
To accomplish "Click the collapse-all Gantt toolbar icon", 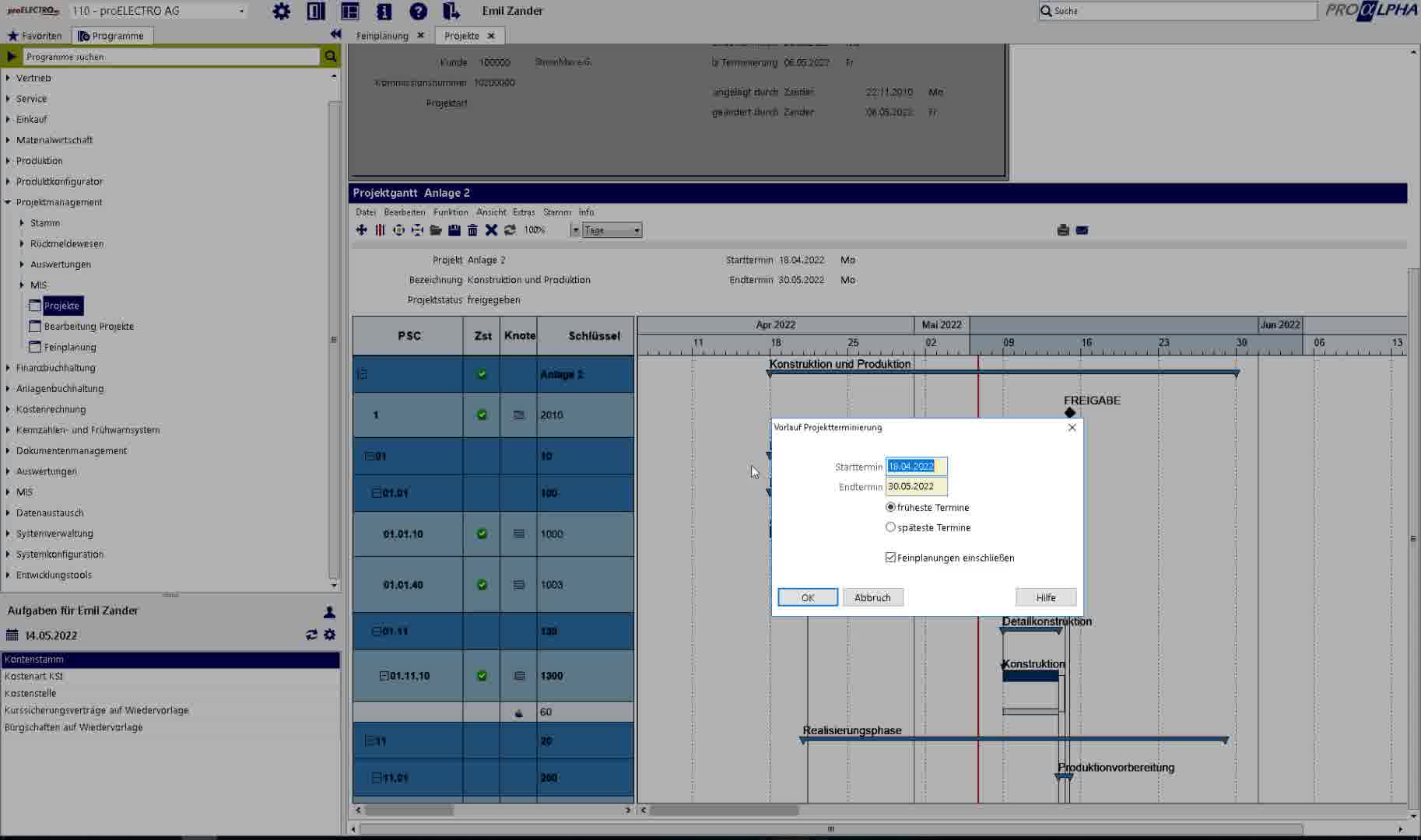I will (x=417, y=230).
